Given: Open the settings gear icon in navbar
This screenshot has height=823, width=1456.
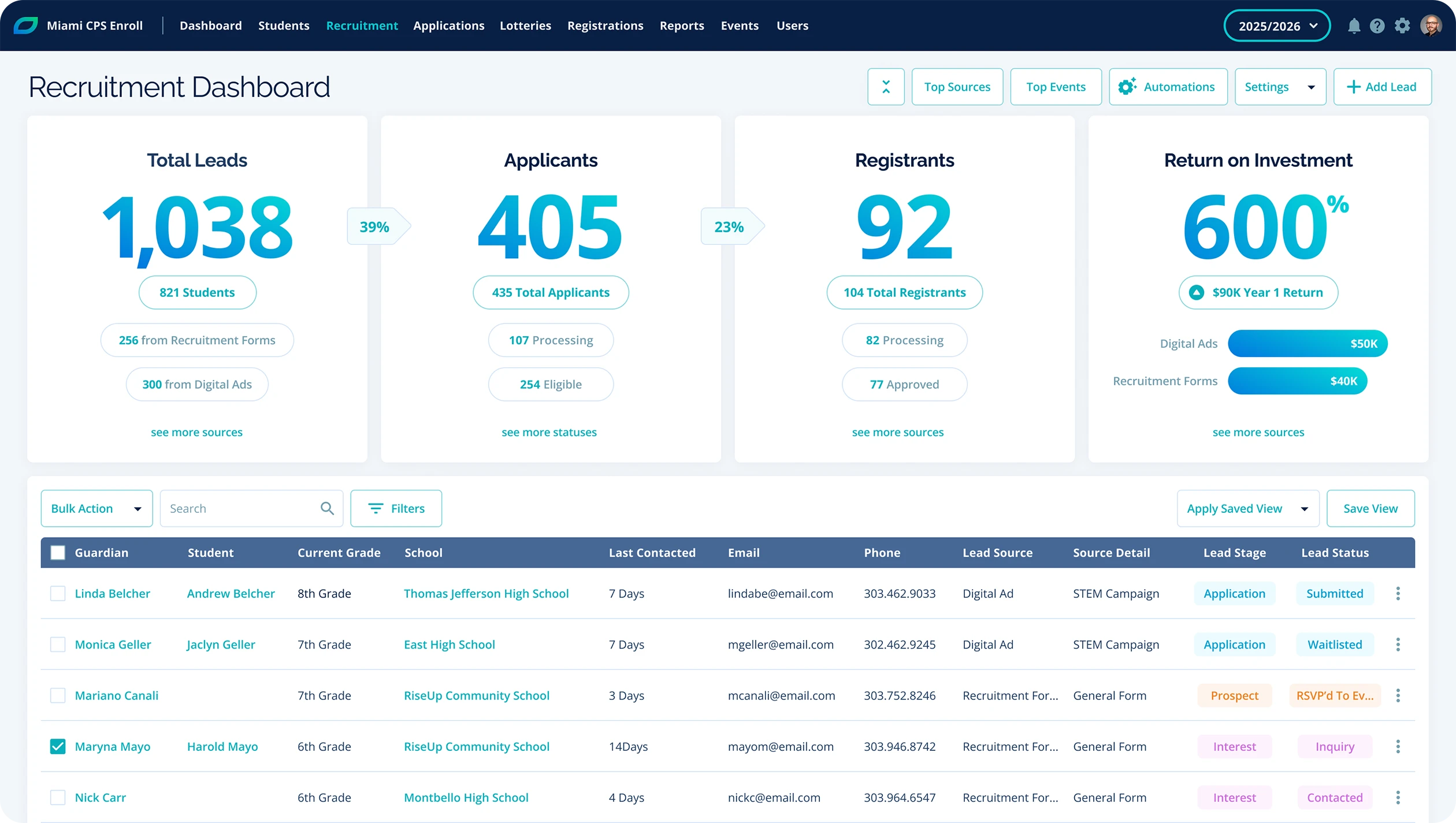Looking at the screenshot, I should [x=1402, y=26].
